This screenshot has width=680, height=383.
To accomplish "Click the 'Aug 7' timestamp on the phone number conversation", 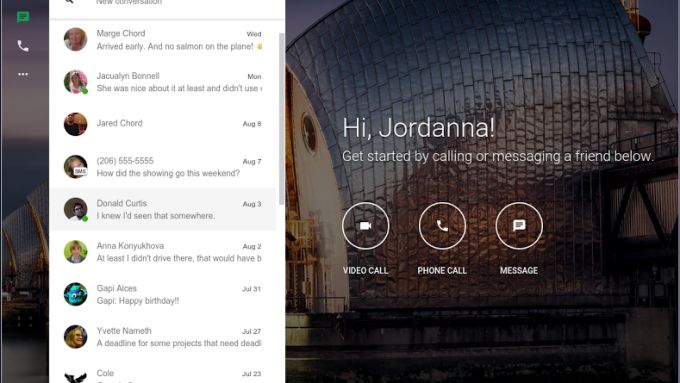I will tap(252, 162).
